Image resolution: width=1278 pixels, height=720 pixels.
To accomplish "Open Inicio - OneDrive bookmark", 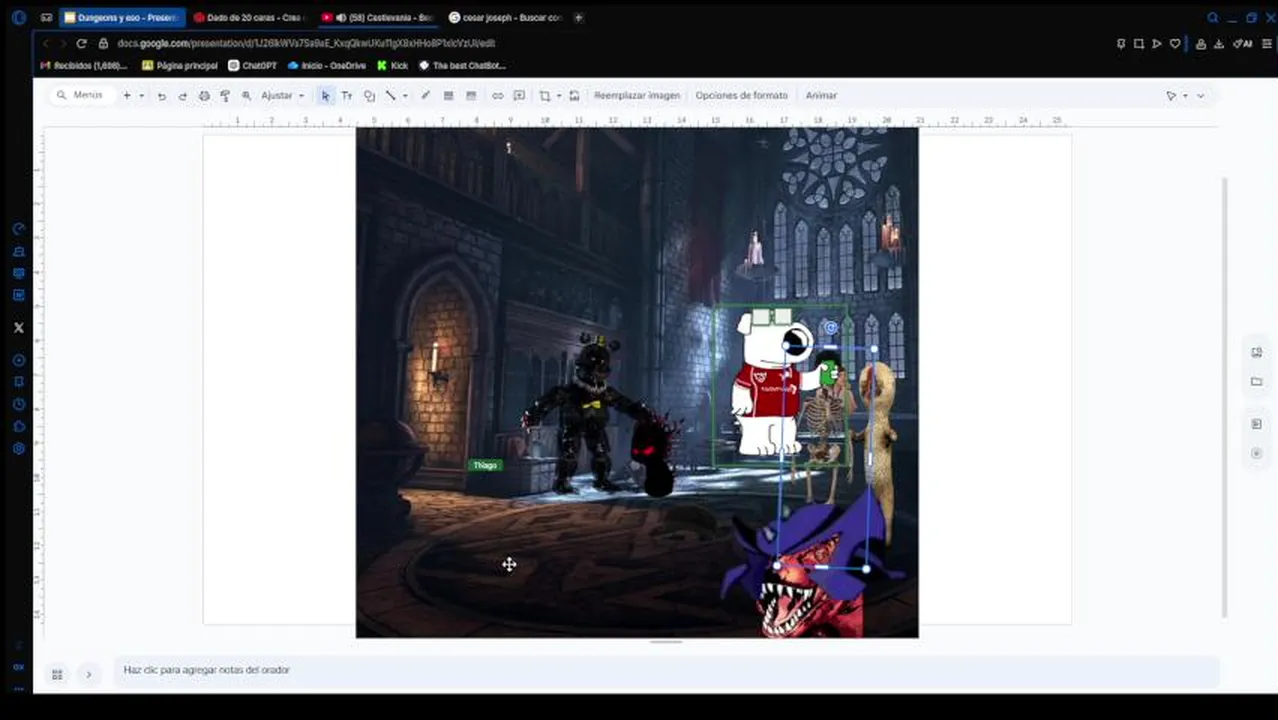I will 326,66.
